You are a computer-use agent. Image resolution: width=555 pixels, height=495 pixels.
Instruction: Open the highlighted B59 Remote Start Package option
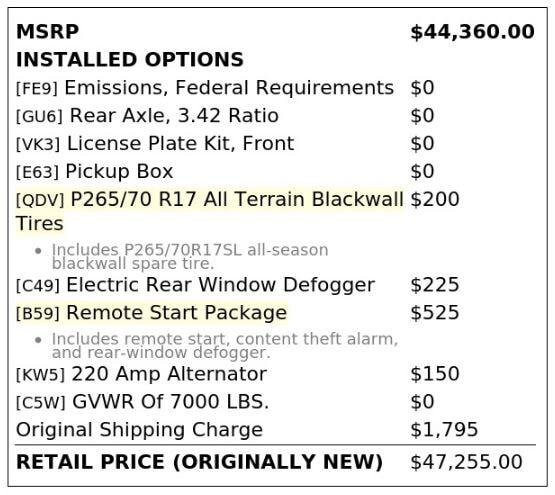tap(151, 313)
